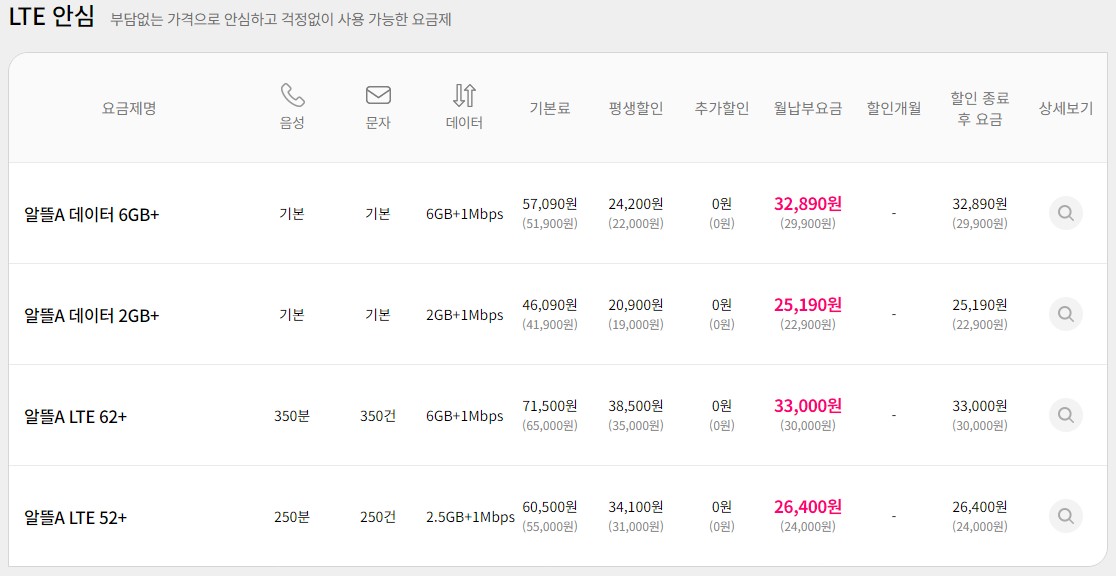
Task: Click the 250분 voice value
Action: tap(292, 517)
